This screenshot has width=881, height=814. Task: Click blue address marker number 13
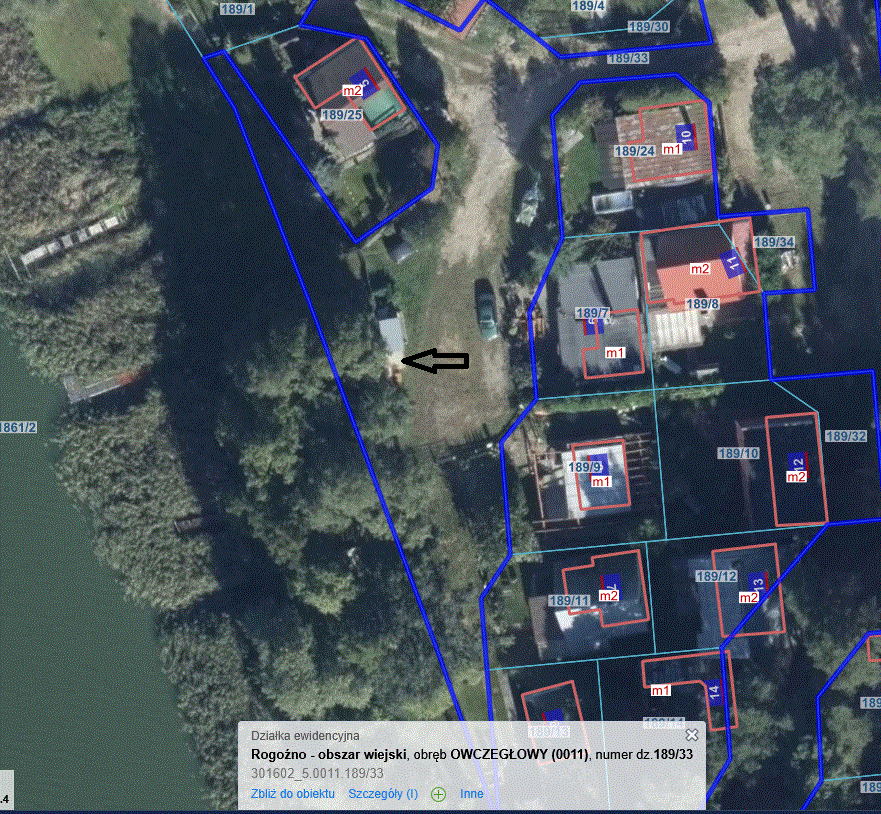[757, 584]
